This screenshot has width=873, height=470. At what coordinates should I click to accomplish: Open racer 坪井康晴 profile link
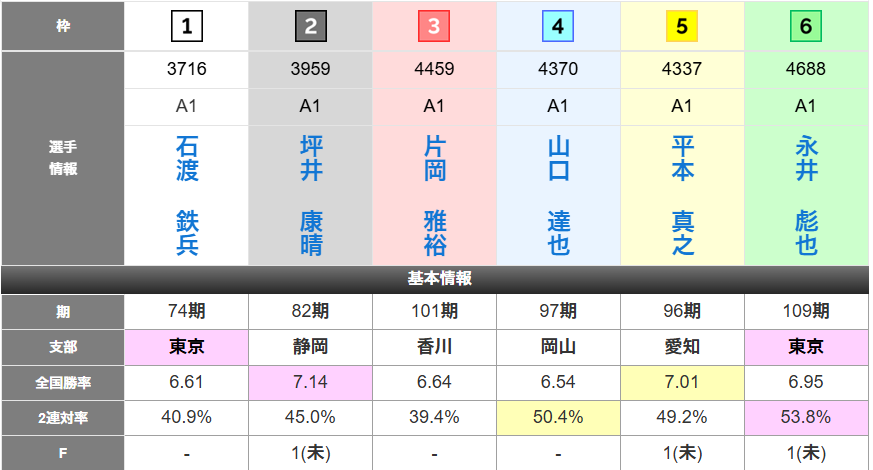[x=311, y=196]
